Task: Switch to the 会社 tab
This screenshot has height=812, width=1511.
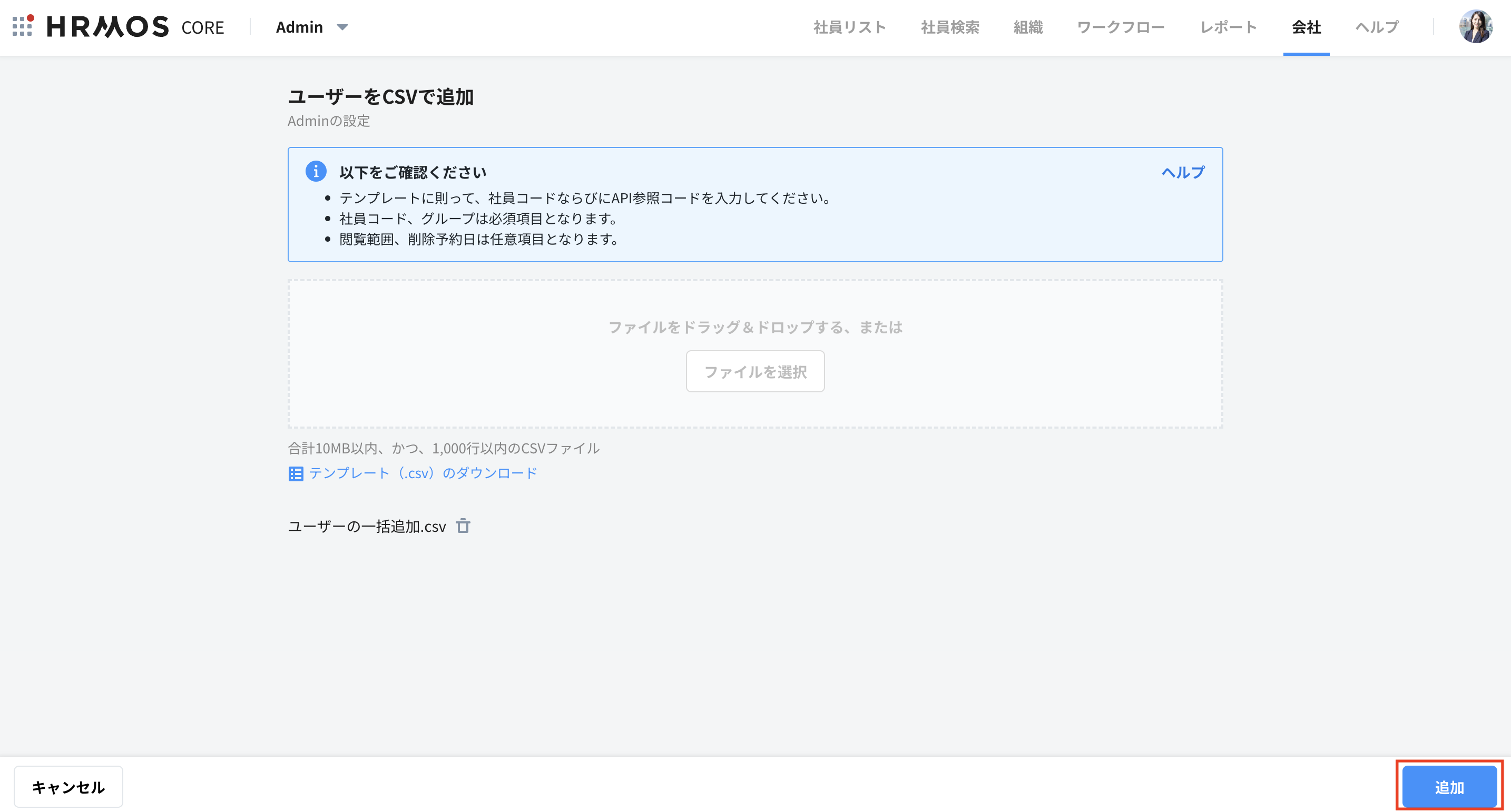Action: click(x=1306, y=26)
